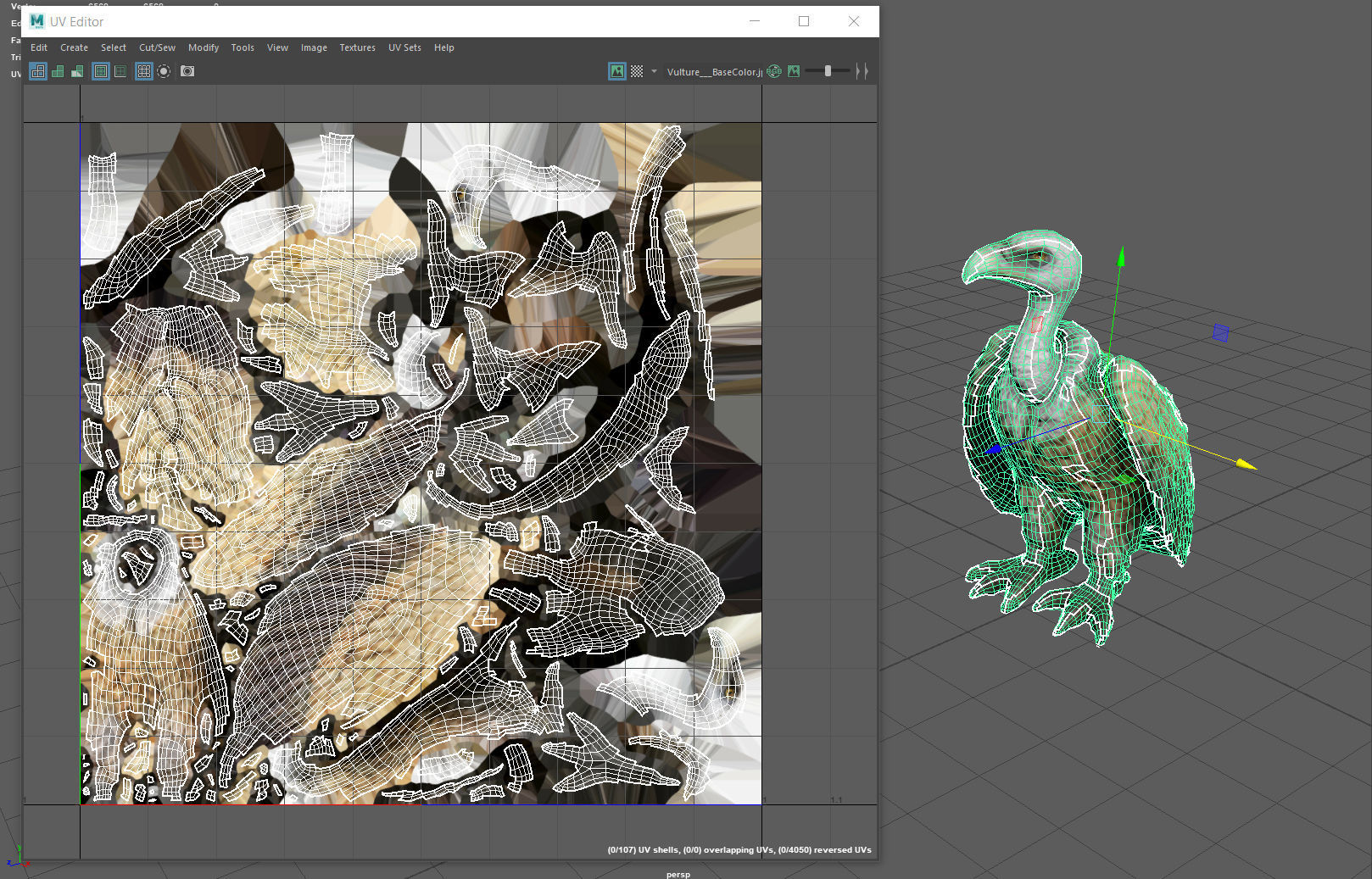This screenshot has height=879, width=1372.
Task: Toggle the checker map icon
Action: point(637,72)
